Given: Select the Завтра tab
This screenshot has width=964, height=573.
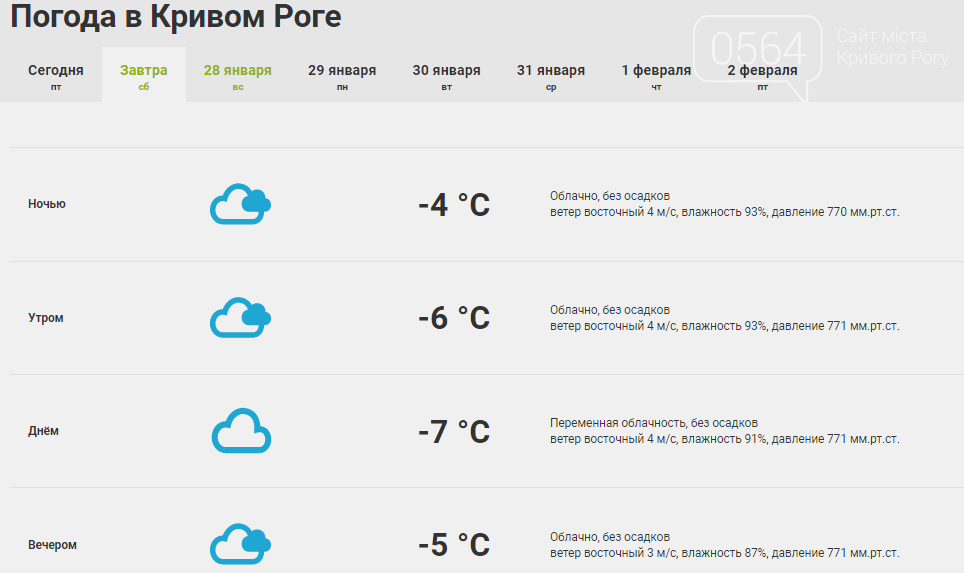Looking at the screenshot, I should tap(143, 76).
